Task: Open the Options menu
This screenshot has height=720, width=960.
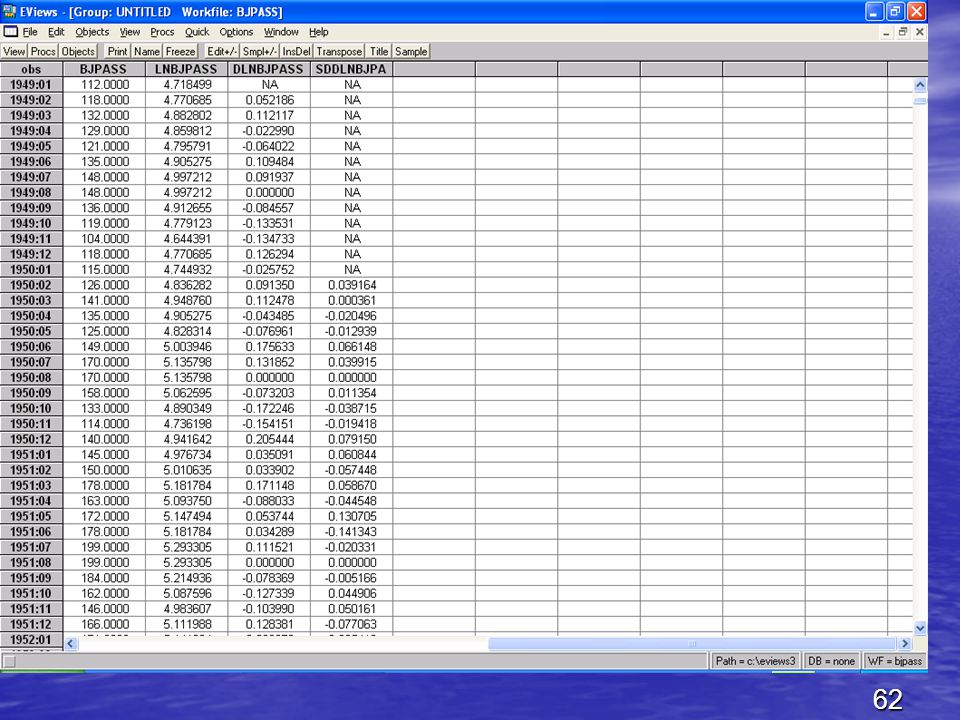Action: [x=236, y=32]
